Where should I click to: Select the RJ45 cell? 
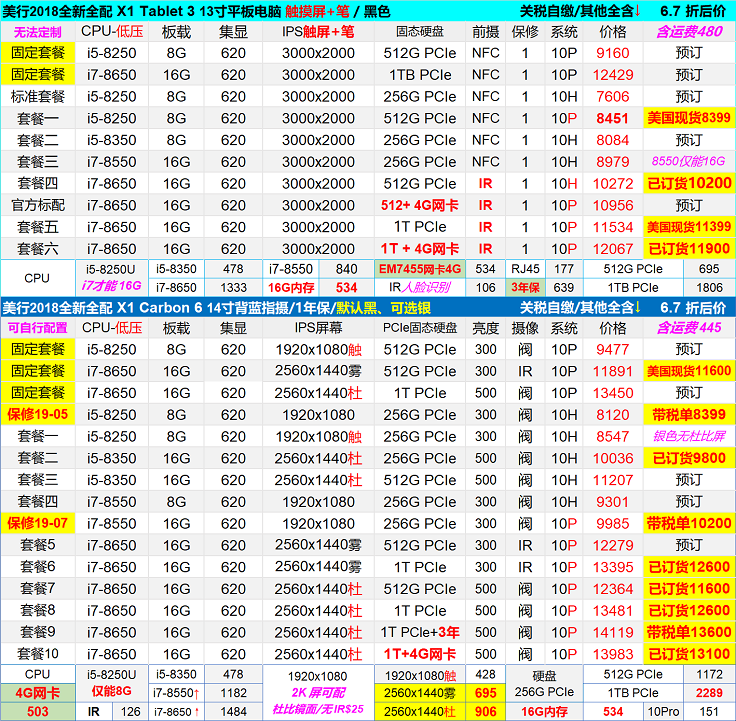point(525,269)
